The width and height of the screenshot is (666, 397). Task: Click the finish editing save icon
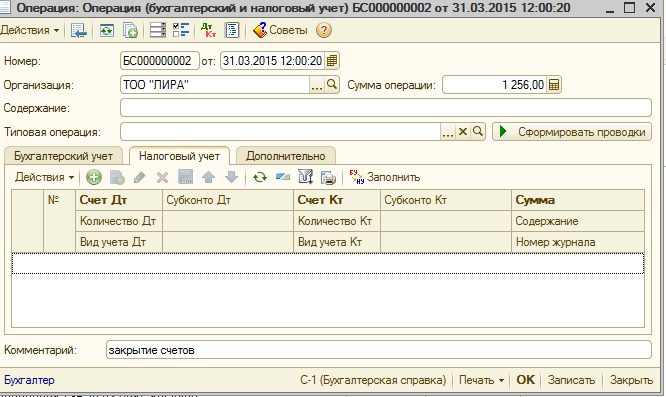tap(186, 177)
